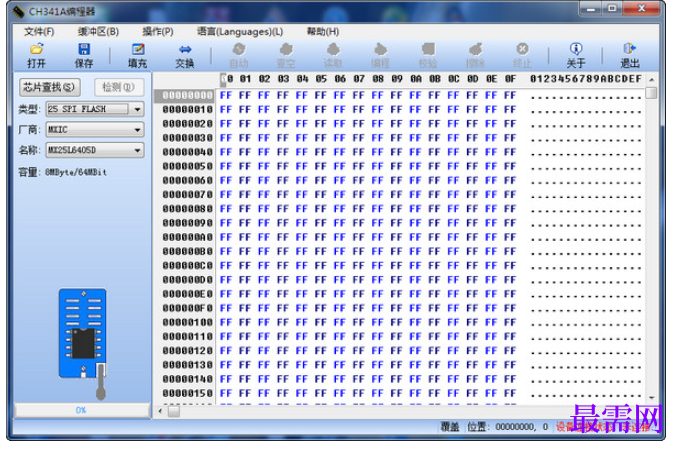Click column header 0F in hex view
The height and width of the screenshot is (450, 682).
[x=510, y=79]
